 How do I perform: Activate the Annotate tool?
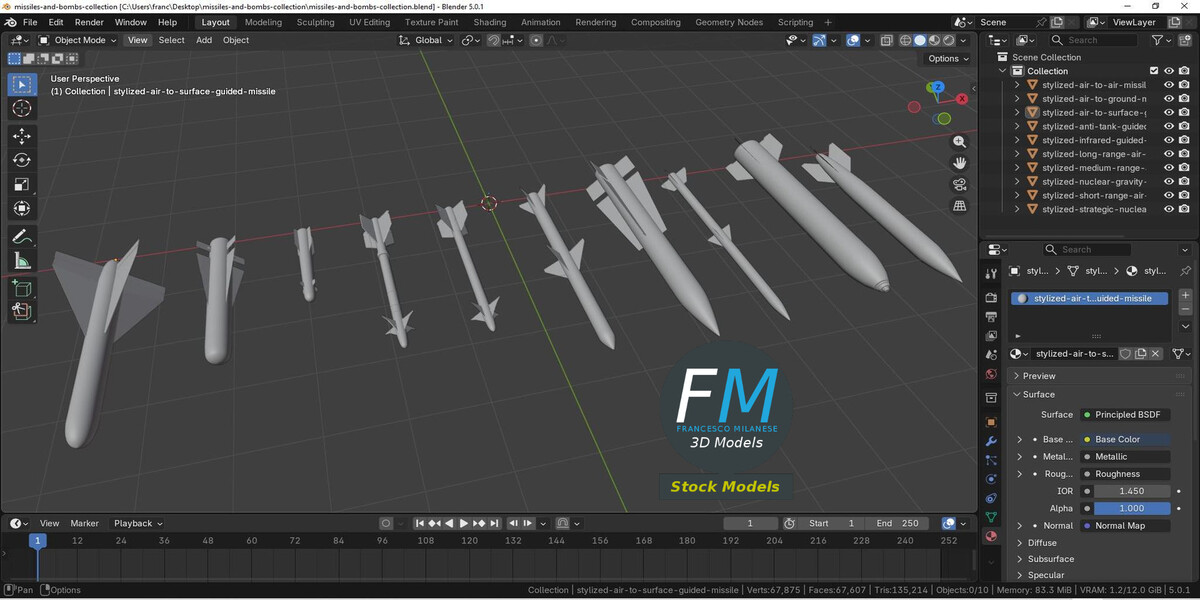(21, 237)
